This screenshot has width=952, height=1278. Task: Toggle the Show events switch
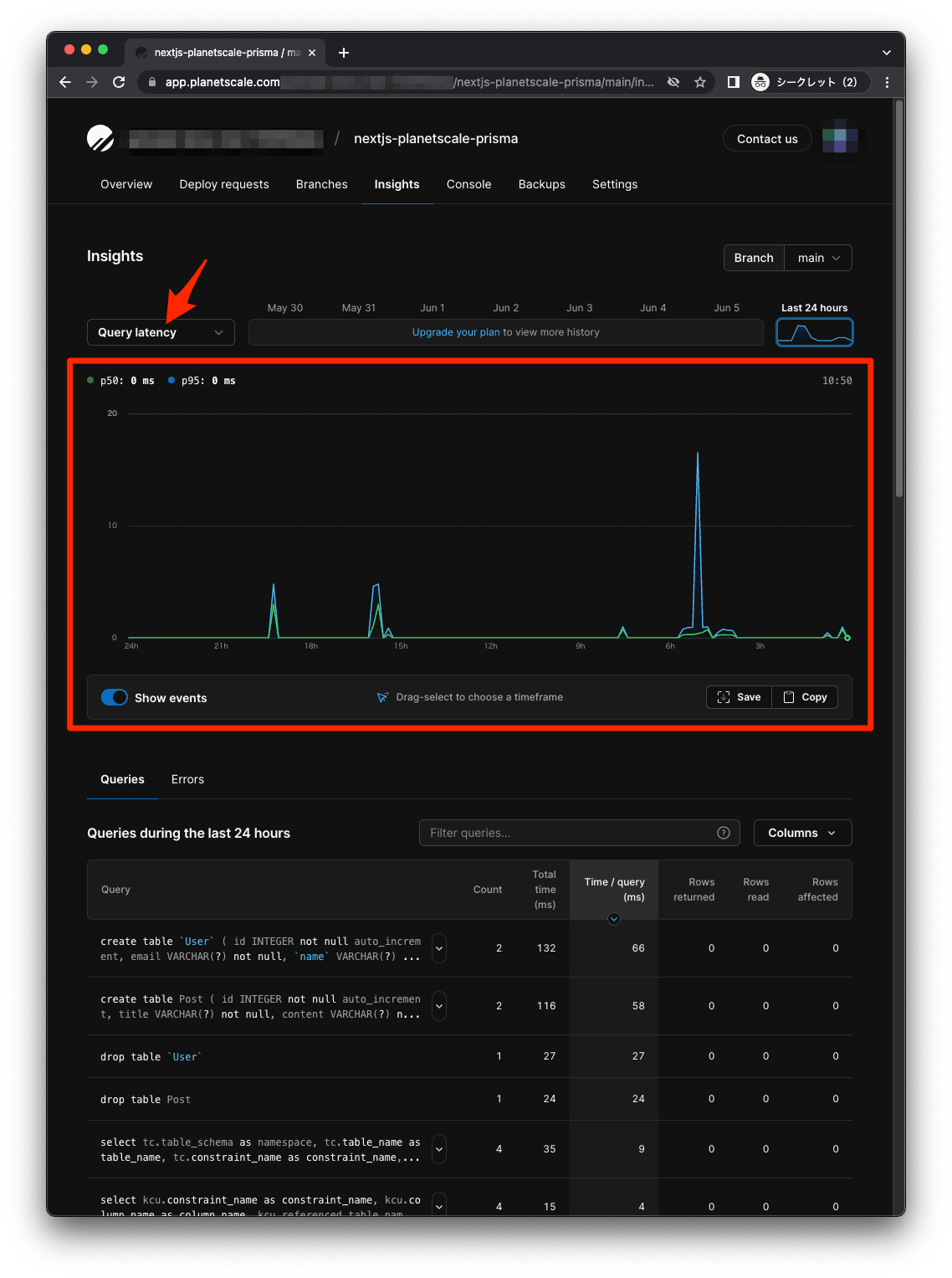(x=115, y=697)
